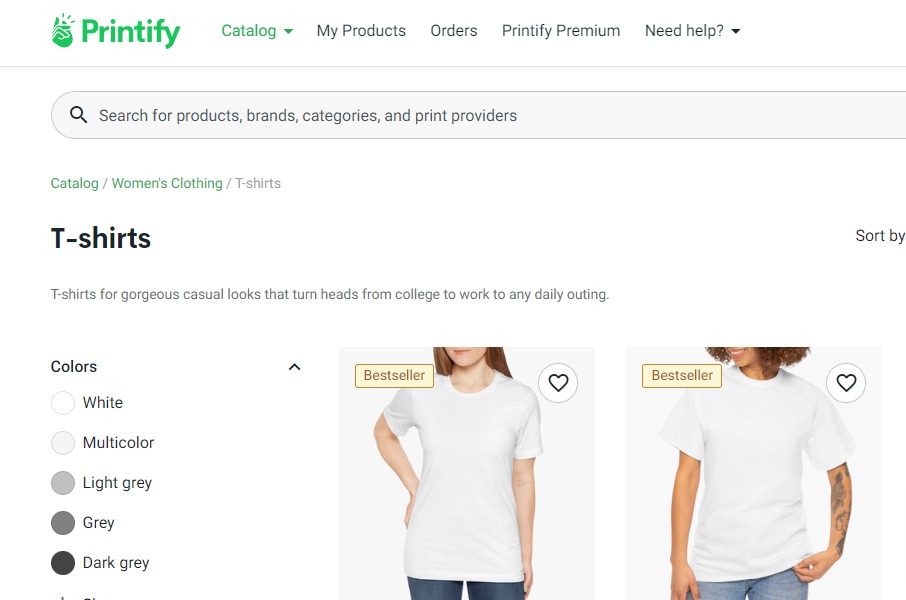Open the Catalog dropdown menu
This screenshot has height=600, width=906.
click(x=256, y=31)
